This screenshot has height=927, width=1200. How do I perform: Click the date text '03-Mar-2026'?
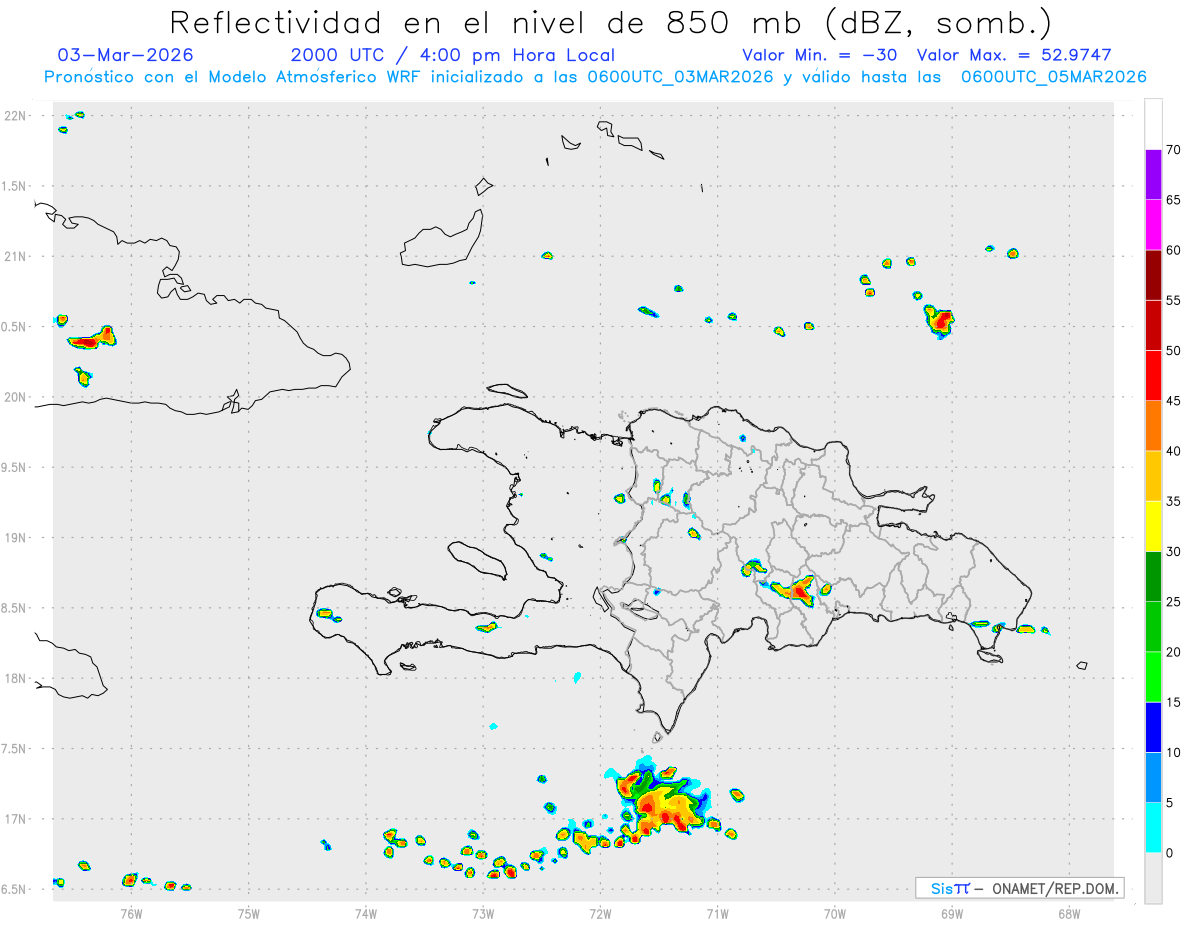[x=126, y=55]
